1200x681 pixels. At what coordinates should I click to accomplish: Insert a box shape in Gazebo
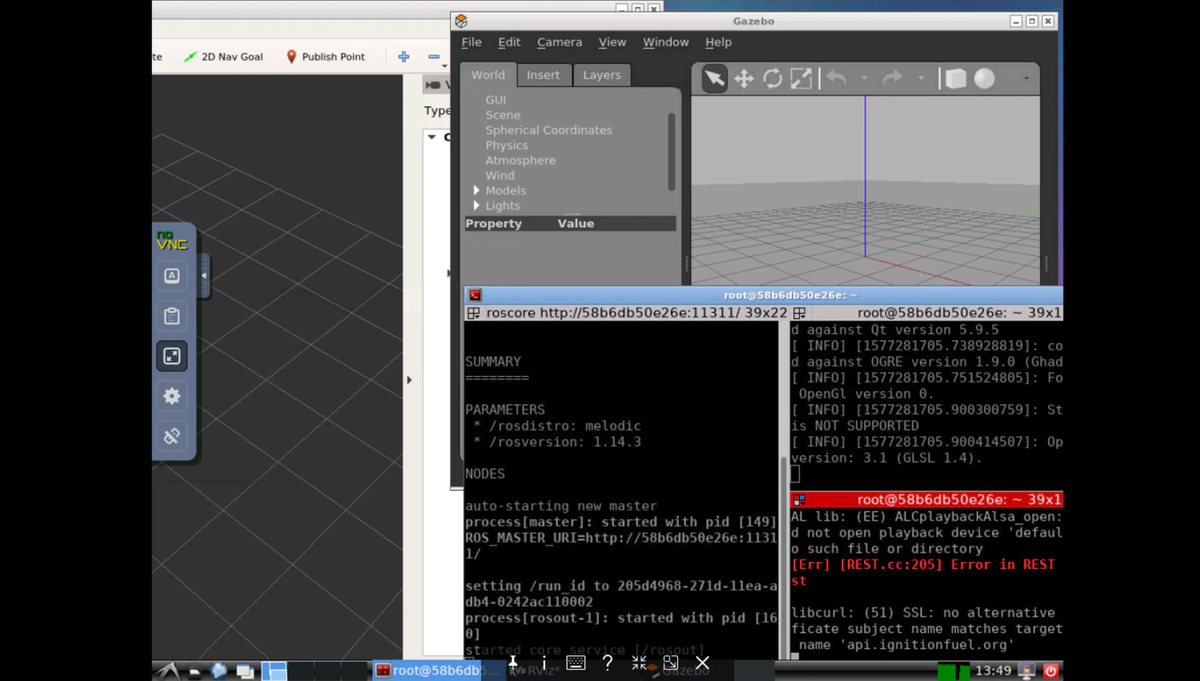(956, 79)
